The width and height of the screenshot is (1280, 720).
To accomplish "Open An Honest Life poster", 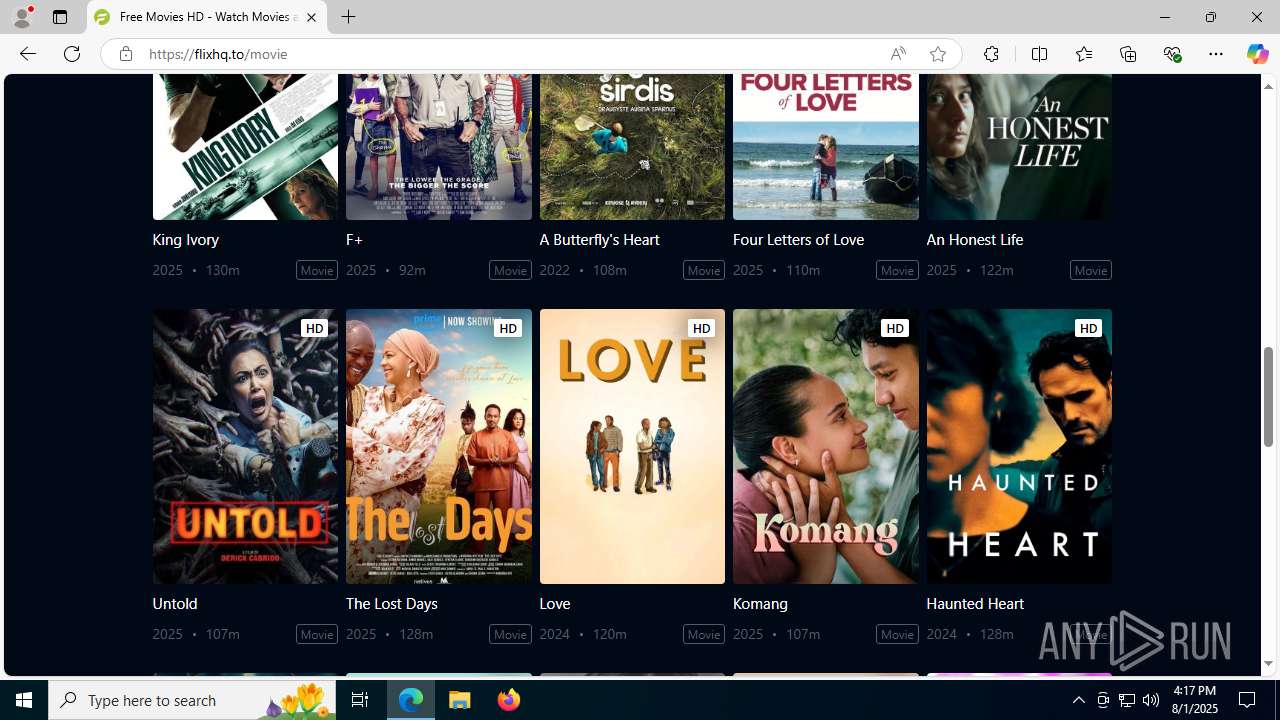I will point(1019,147).
